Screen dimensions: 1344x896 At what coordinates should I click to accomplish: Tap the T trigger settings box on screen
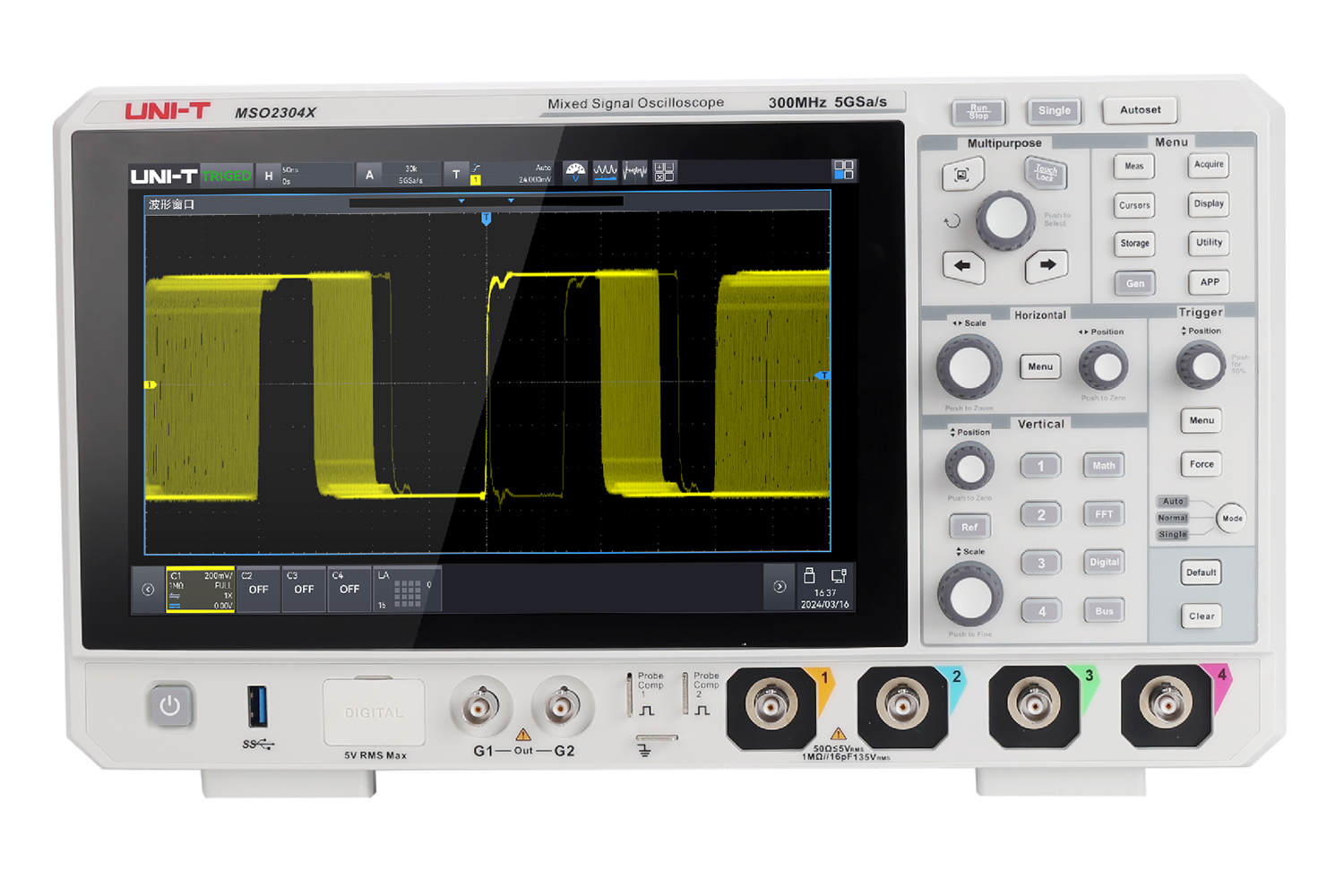pos(500,175)
